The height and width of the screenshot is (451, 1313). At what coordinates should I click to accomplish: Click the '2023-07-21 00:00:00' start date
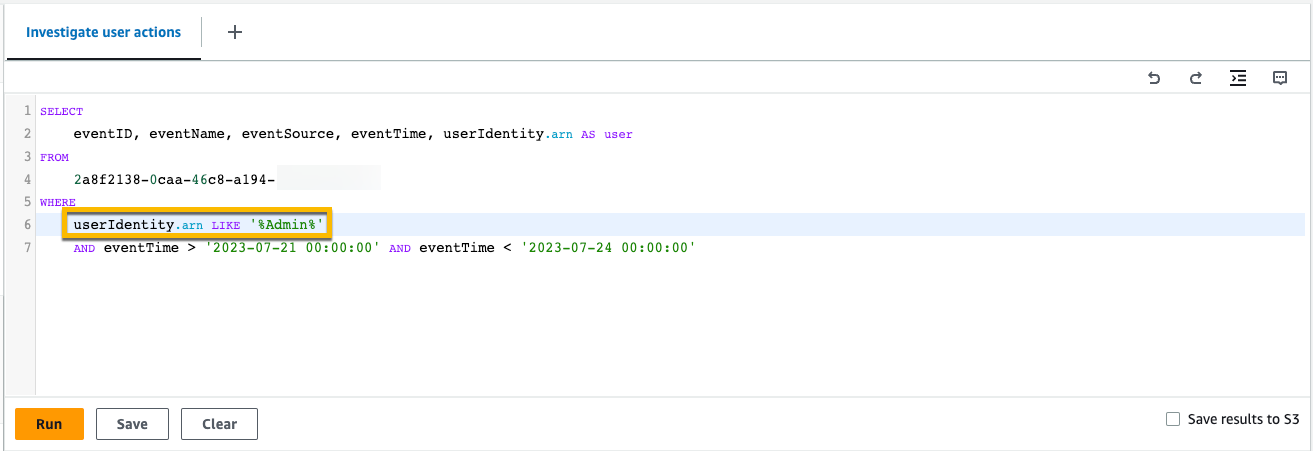pyautogui.click(x=292, y=248)
